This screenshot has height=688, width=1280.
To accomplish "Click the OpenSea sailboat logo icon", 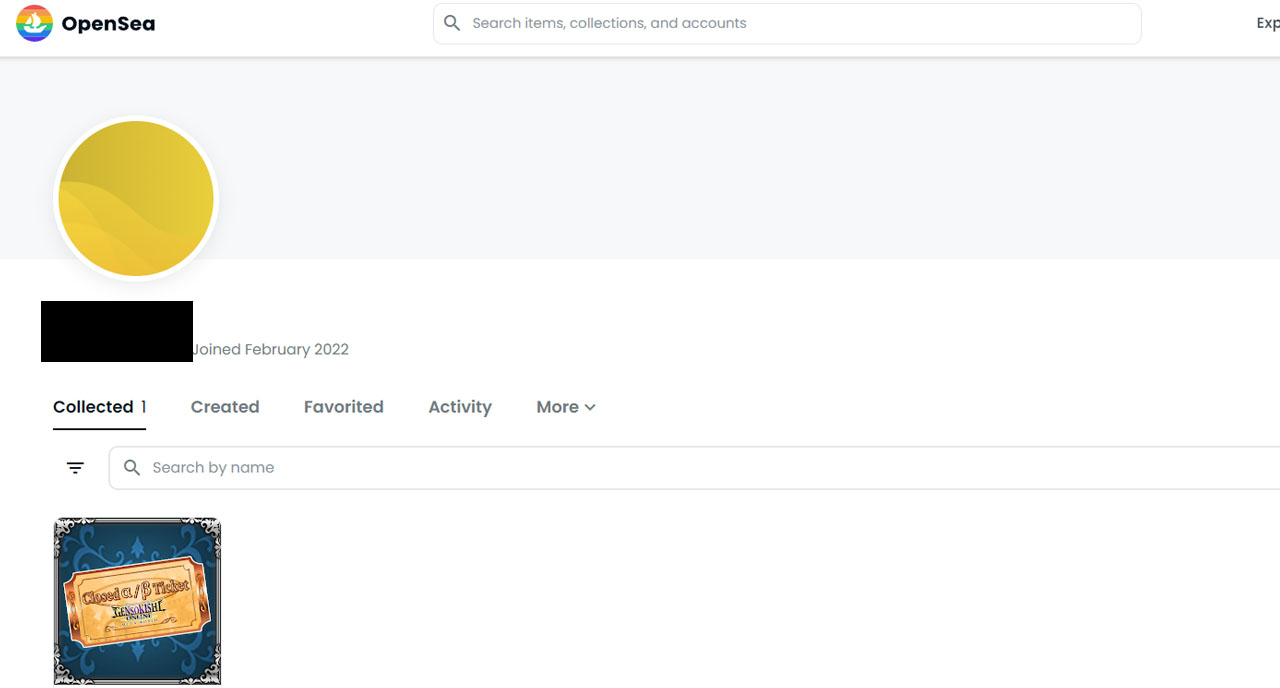I will [34, 23].
